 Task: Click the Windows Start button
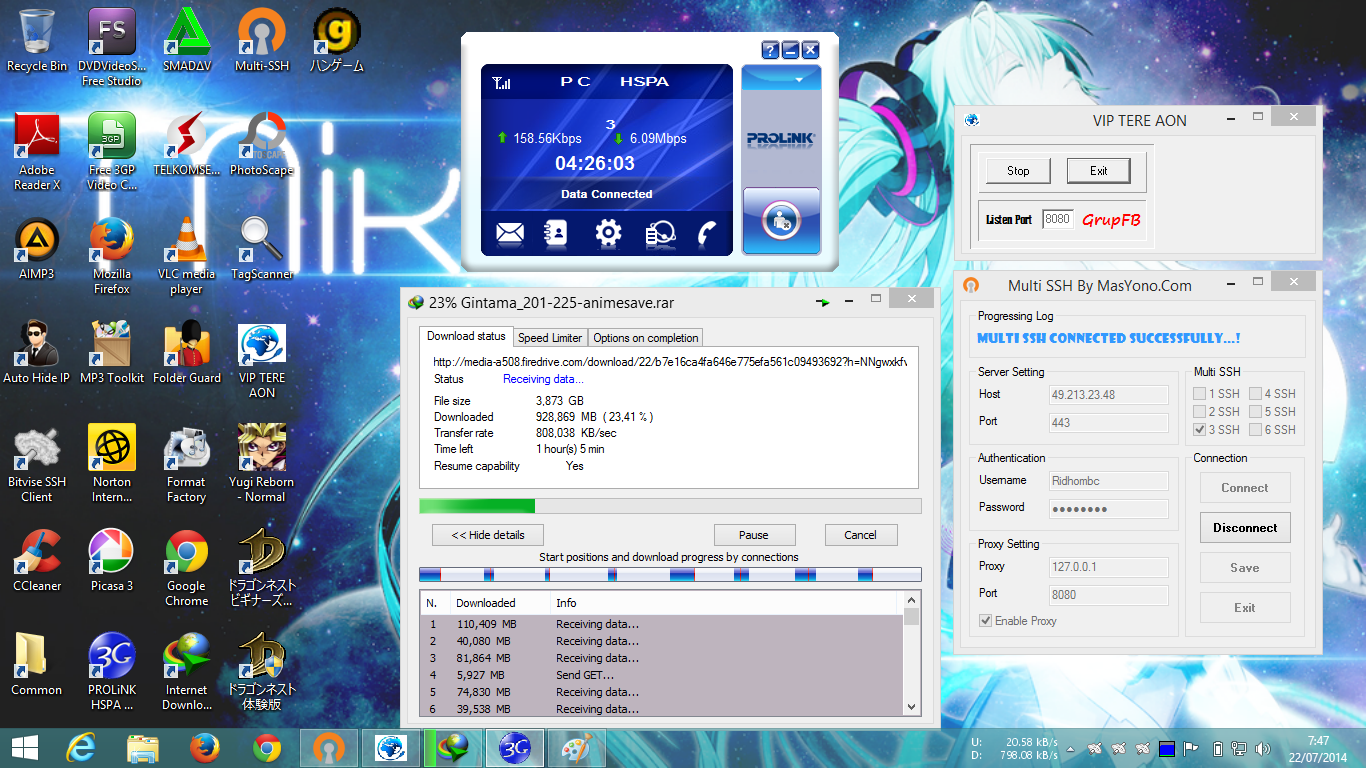pos(24,747)
